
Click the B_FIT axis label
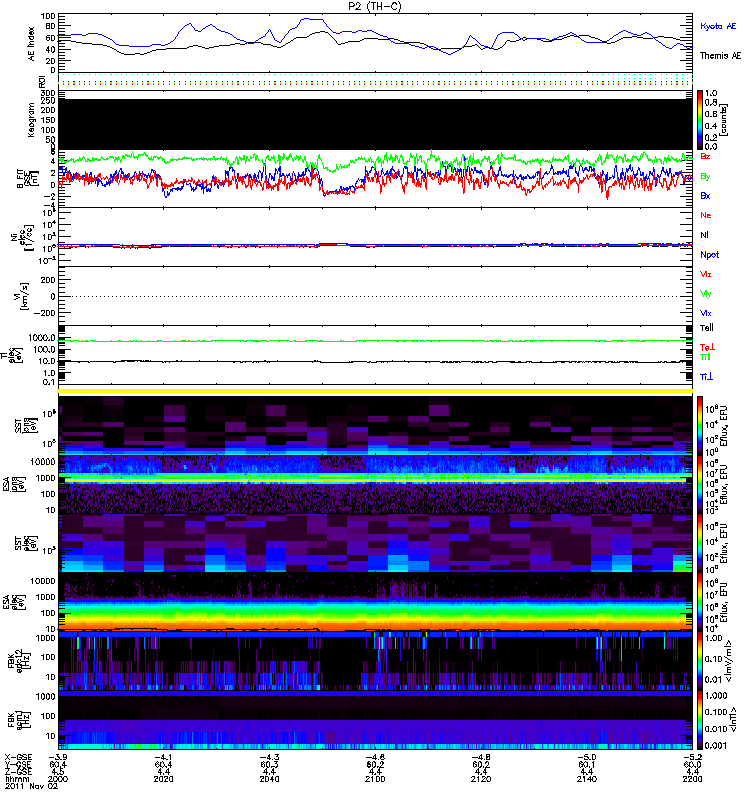point(28,179)
